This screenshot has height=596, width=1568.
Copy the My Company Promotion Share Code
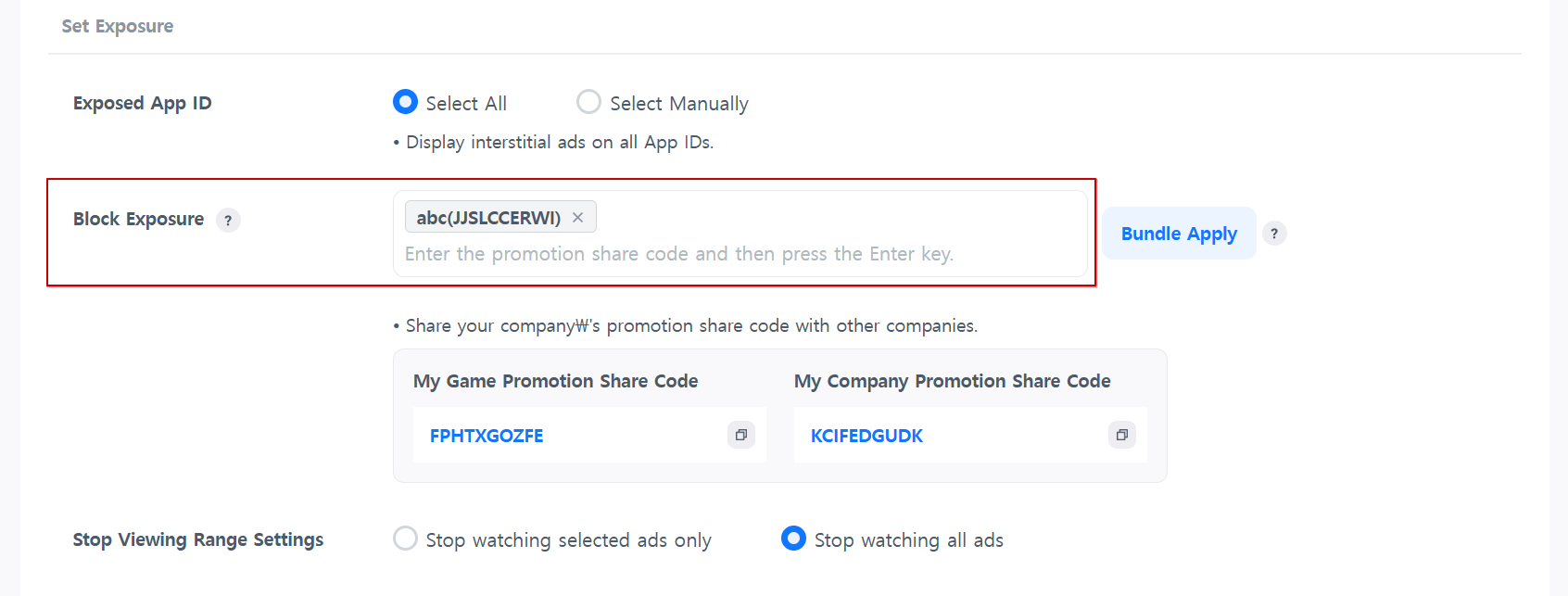[x=1121, y=435]
